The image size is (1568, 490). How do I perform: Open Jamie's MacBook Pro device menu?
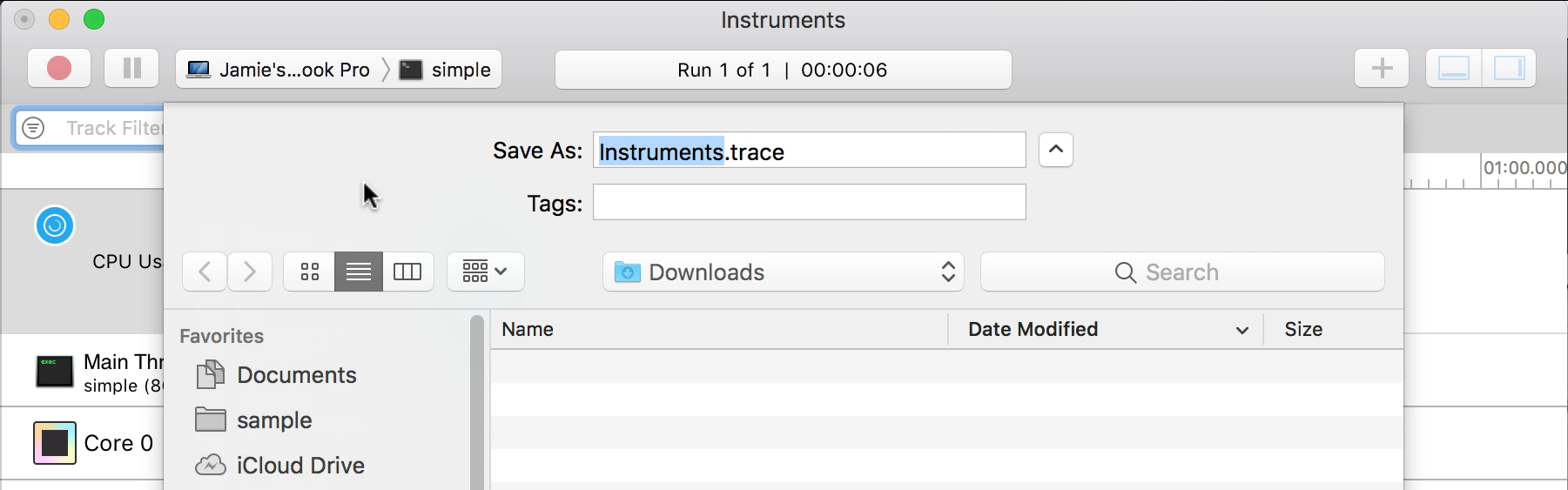pyautogui.click(x=280, y=70)
